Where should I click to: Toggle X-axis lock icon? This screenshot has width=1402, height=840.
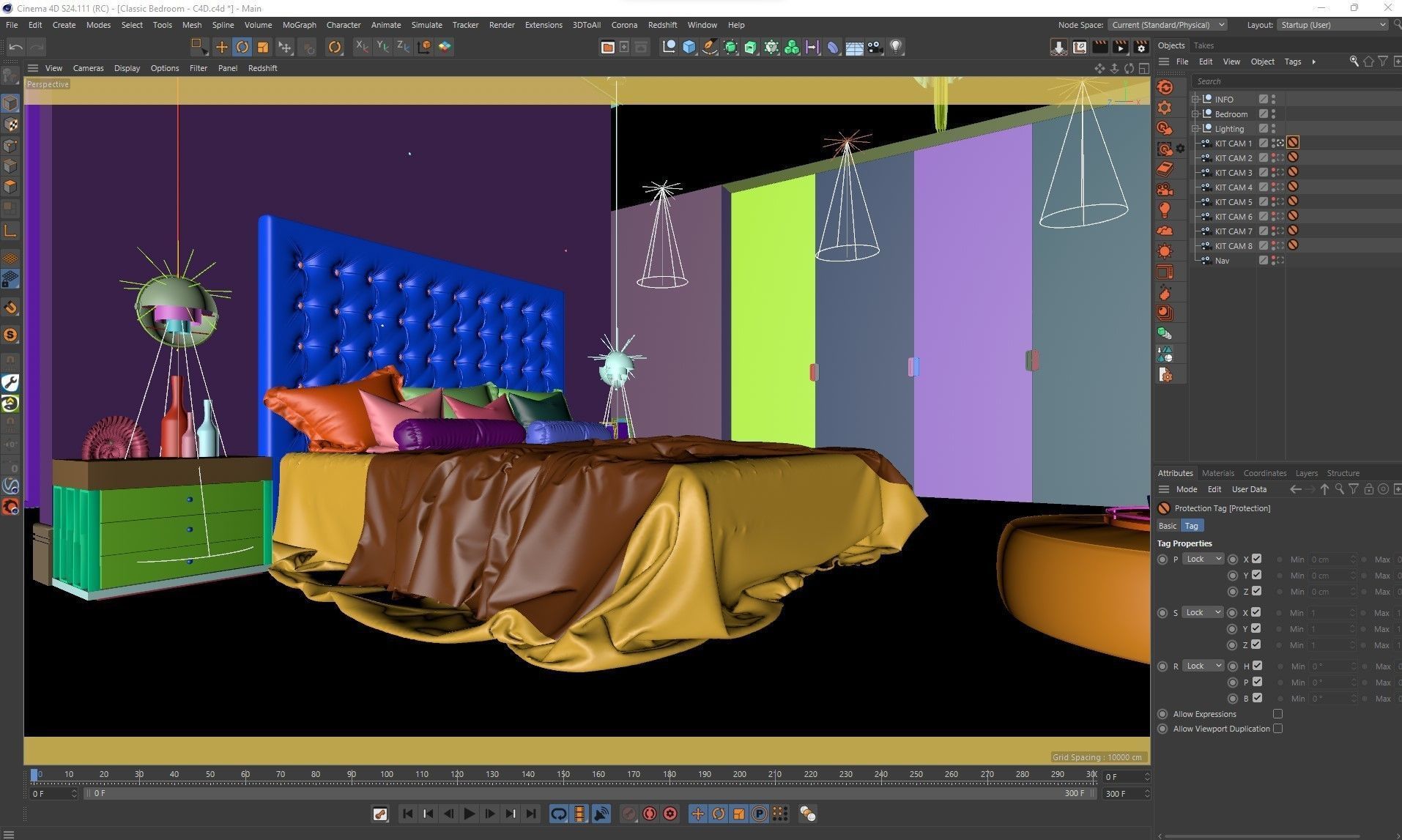click(x=362, y=47)
